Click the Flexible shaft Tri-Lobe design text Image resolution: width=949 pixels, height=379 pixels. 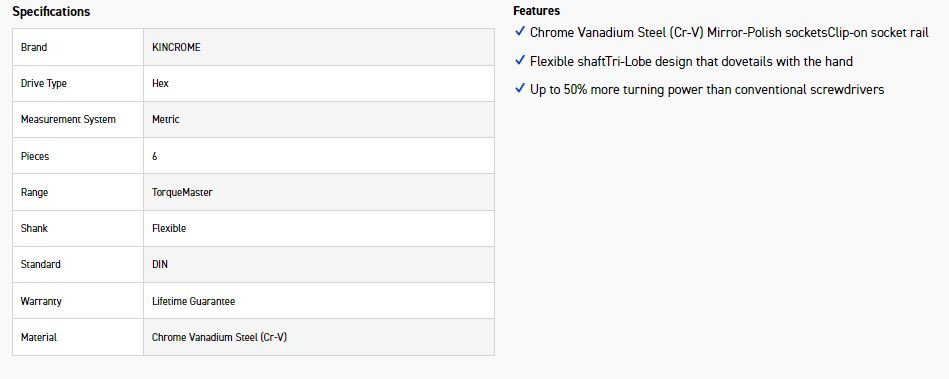tap(691, 61)
